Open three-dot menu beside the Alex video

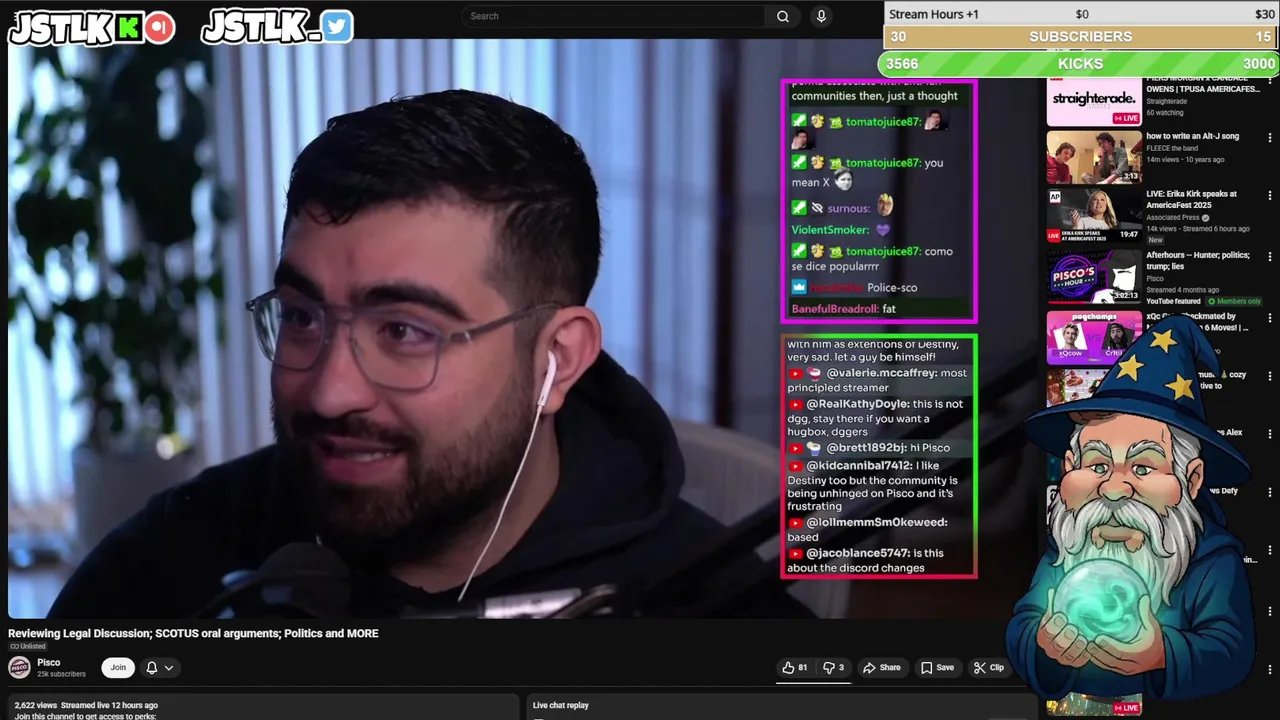(1270, 433)
